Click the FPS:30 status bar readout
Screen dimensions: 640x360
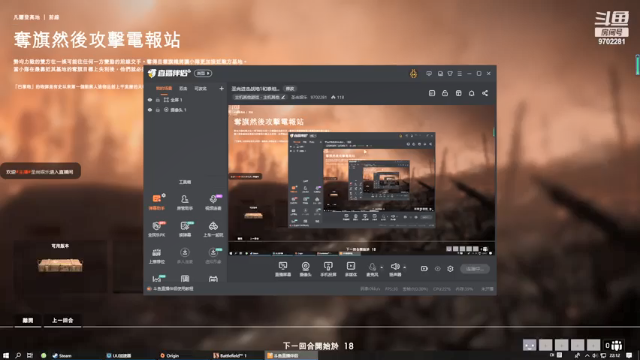[x=391, y=289]
